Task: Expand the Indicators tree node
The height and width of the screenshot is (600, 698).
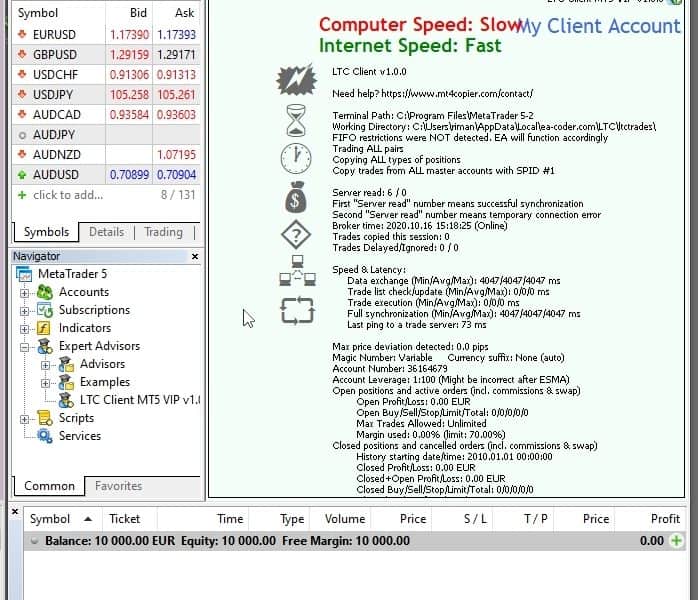Action: click(24, 329)
